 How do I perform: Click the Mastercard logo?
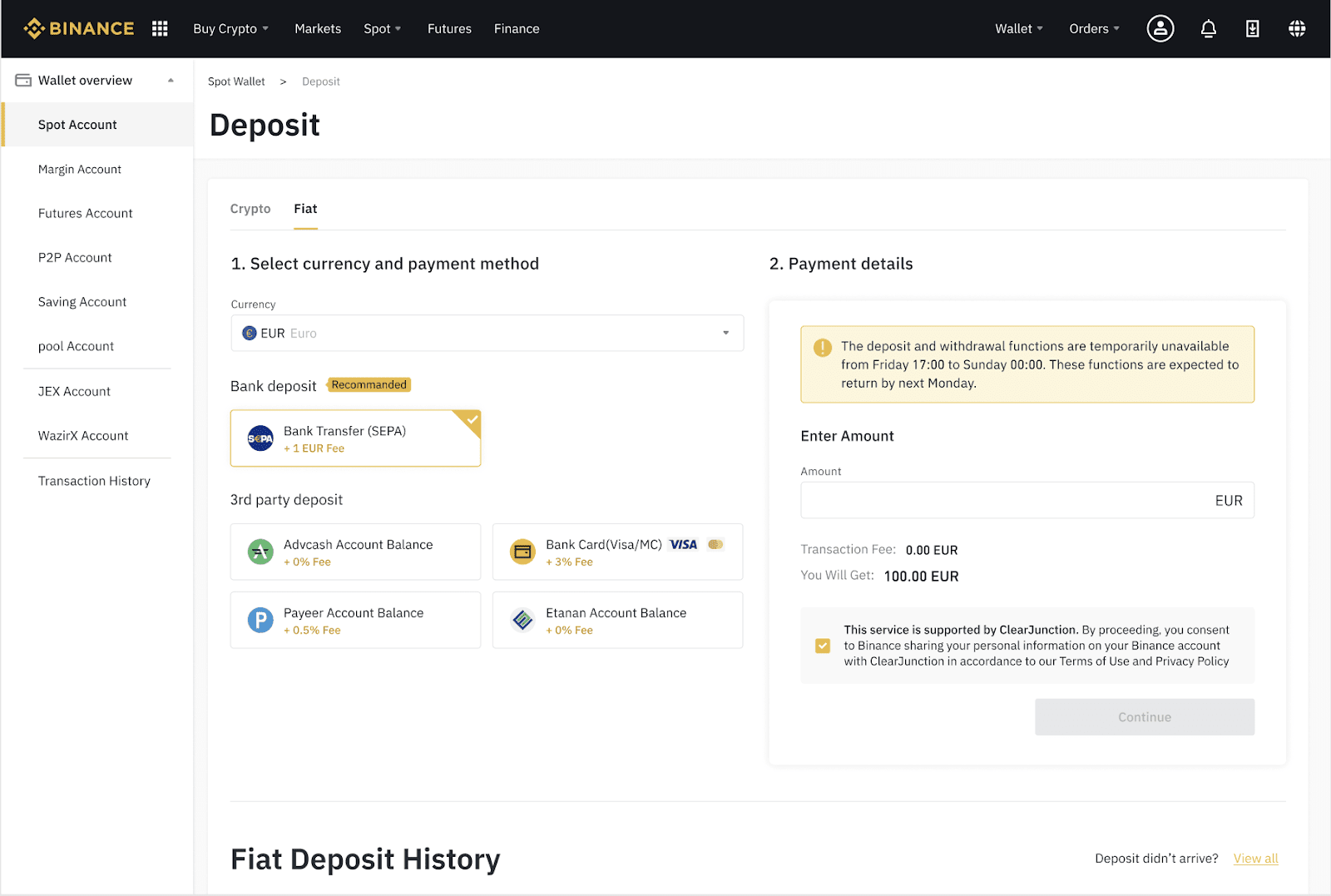point(715,544)
